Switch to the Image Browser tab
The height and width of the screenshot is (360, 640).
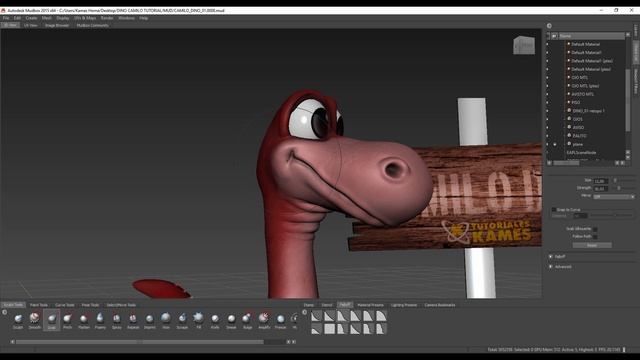click(57, 25)
